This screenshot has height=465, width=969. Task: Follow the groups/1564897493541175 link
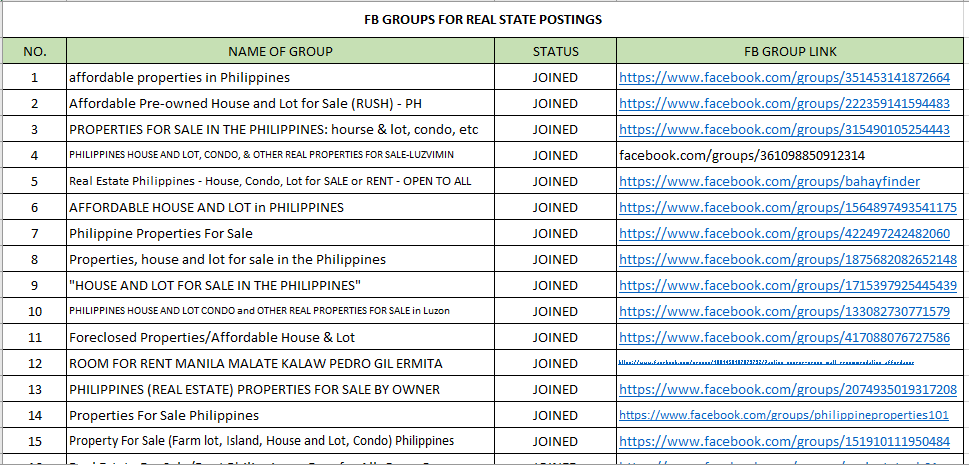(x=788, y=208)
